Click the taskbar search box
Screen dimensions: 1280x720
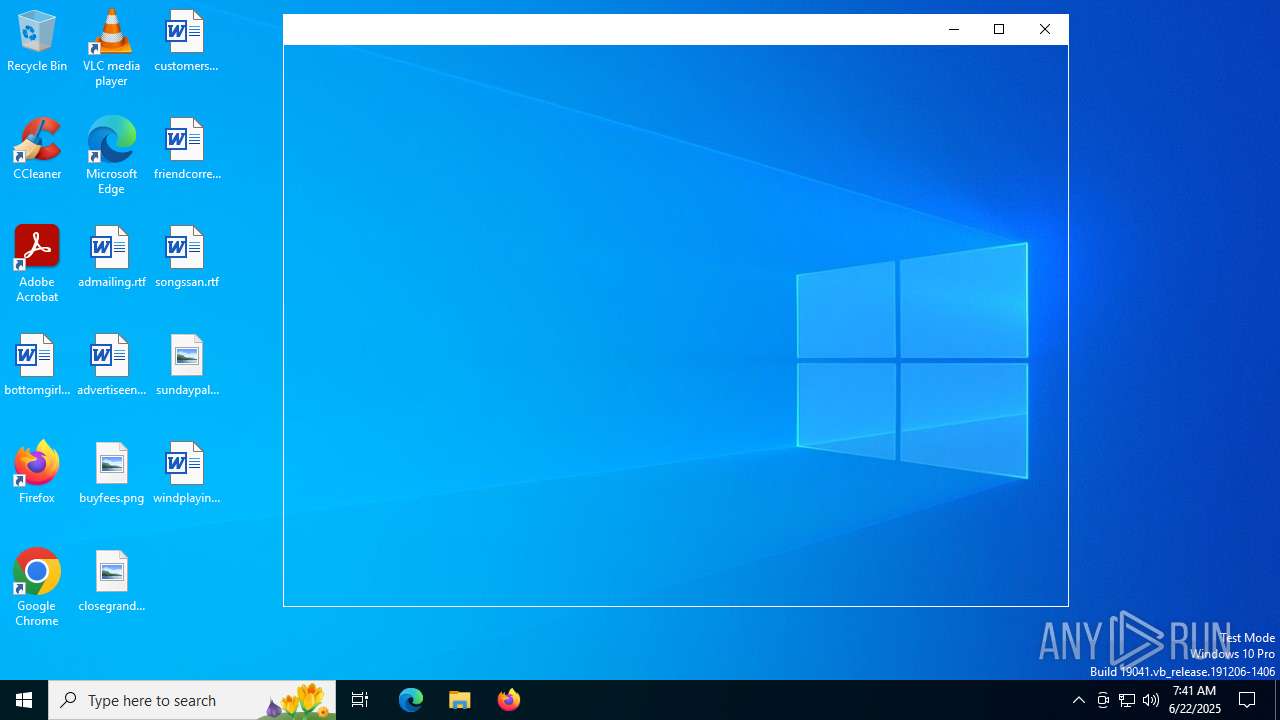pyautogui.click(x=192, y=700)
